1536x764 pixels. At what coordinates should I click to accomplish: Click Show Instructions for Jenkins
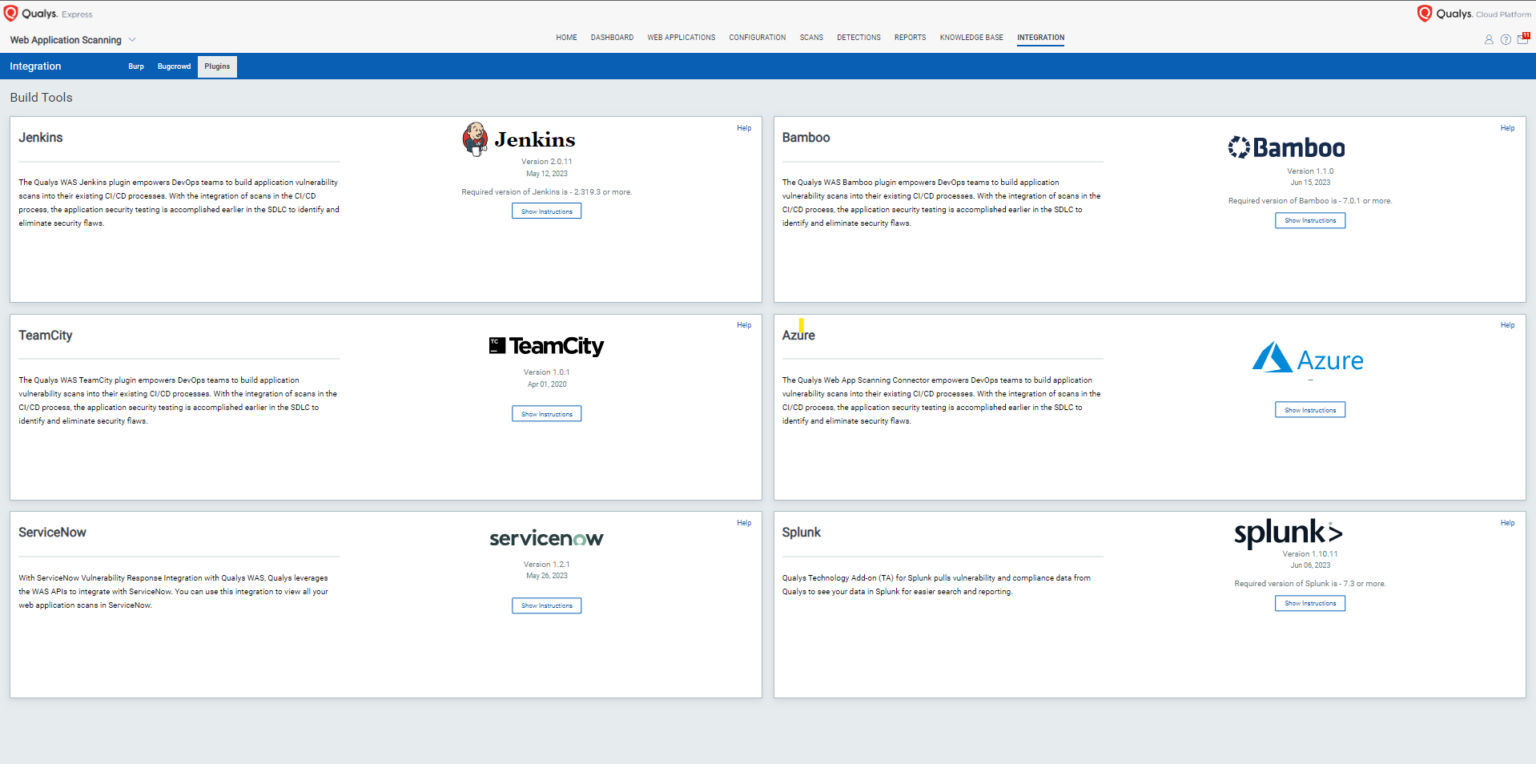546,210
